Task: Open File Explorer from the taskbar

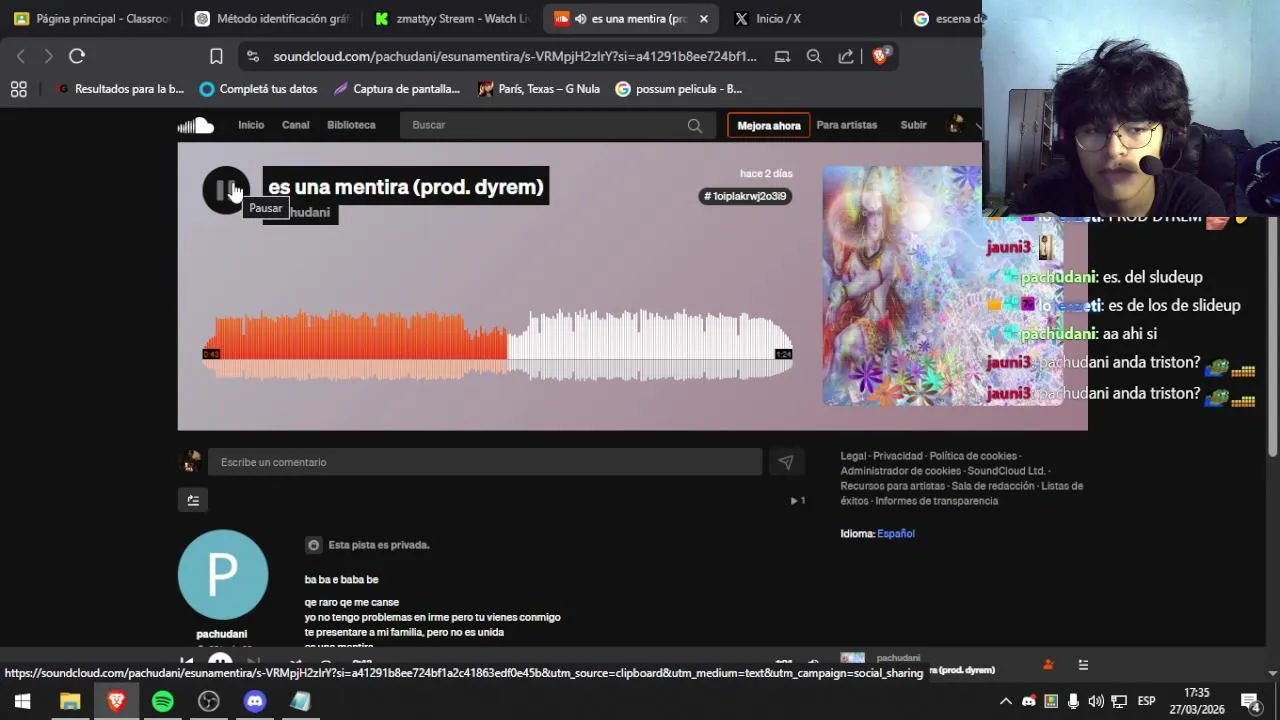Action: [70, 701]
